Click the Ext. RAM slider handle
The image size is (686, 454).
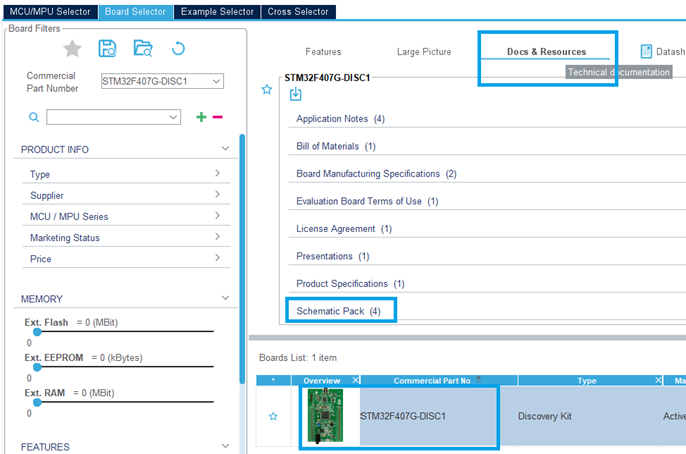[x=37, y=402]
